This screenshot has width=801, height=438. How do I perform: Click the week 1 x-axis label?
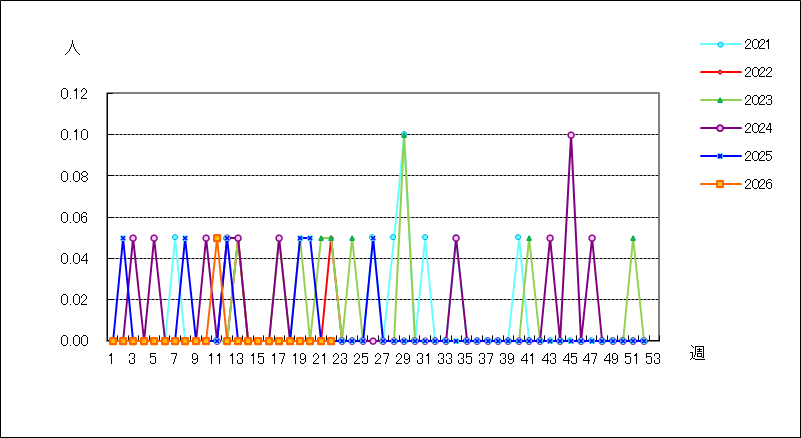pyautogui.click(x=111, y=359)
